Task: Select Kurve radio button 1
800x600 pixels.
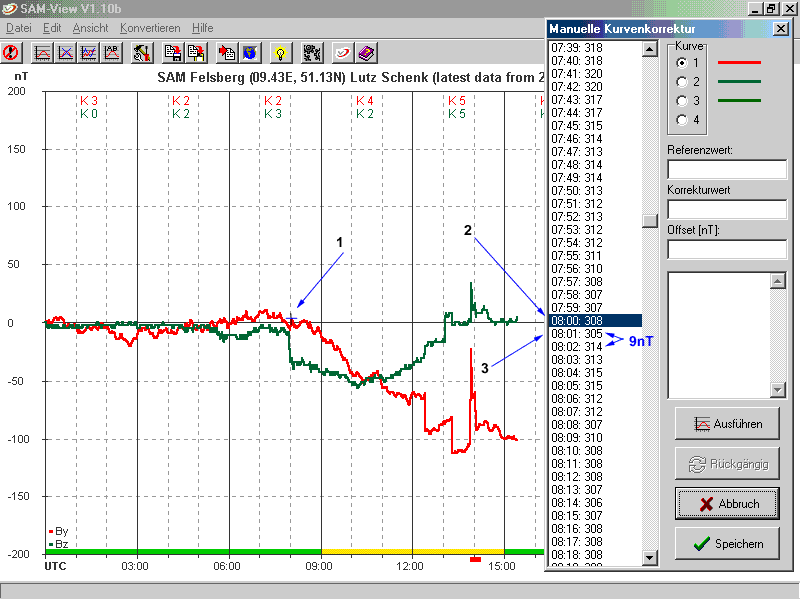Action: pyautogui.click(x=682, y=63)
